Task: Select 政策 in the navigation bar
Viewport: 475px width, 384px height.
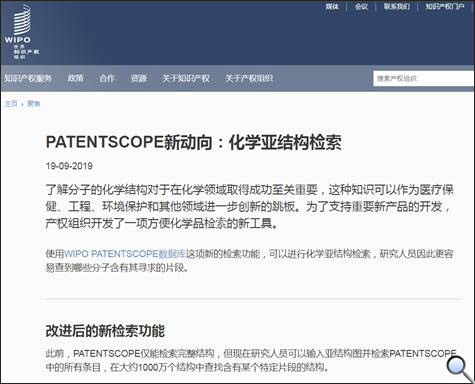Action: [x=76, y=78]
